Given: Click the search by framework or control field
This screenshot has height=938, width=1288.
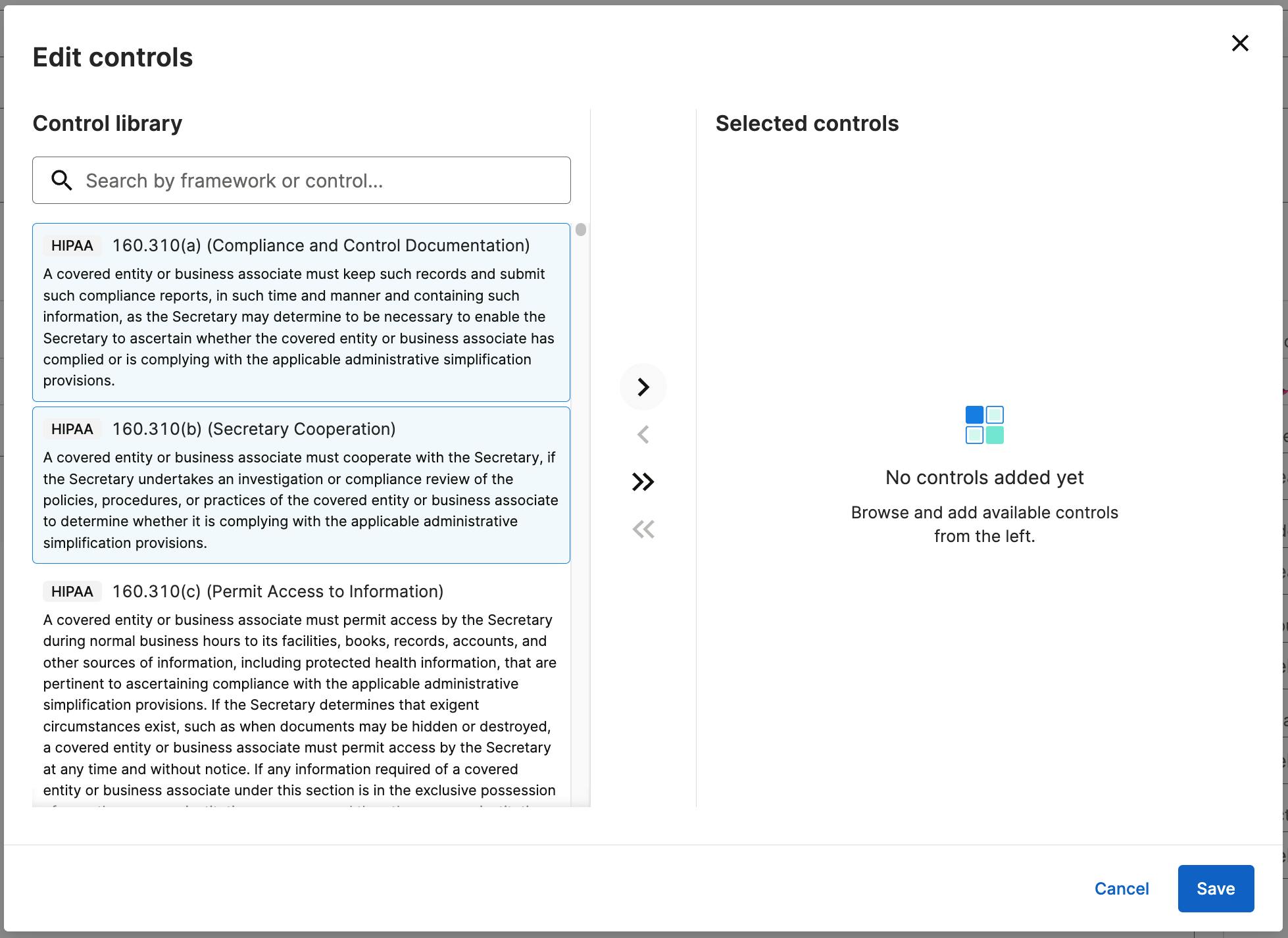Looking at the screenshot, I should (x=322, y=180).
